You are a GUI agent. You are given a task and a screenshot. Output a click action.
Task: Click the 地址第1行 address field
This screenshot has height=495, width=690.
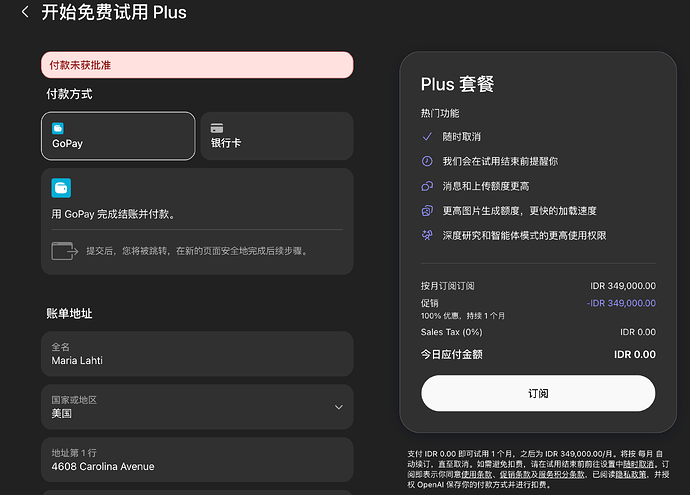click(x=197, y=460)
